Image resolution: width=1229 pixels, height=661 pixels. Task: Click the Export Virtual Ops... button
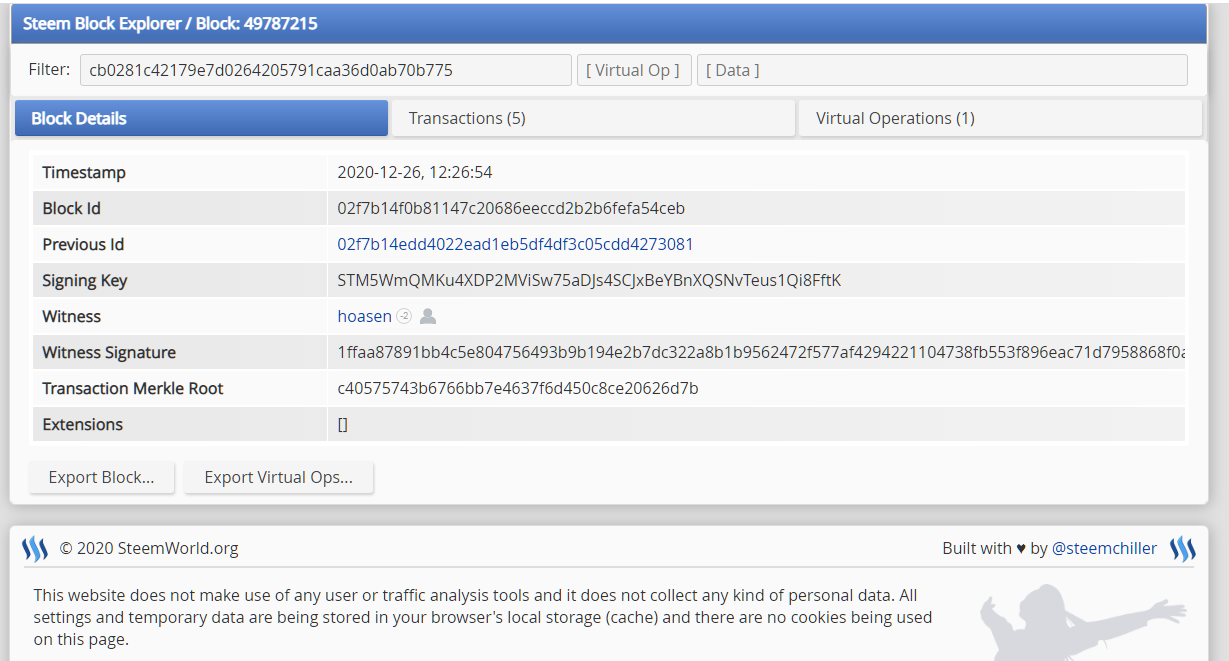coord(279,478)
